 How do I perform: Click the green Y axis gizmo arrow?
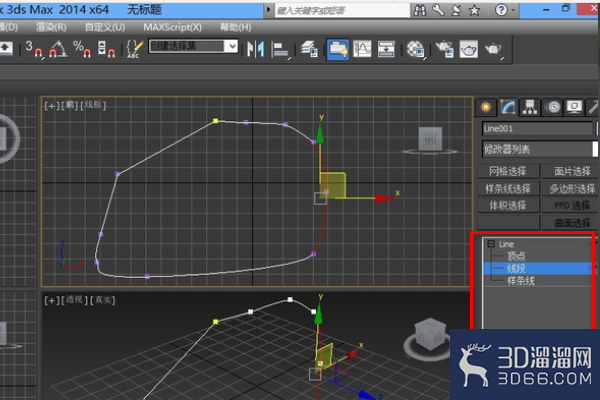click(320, 134)
